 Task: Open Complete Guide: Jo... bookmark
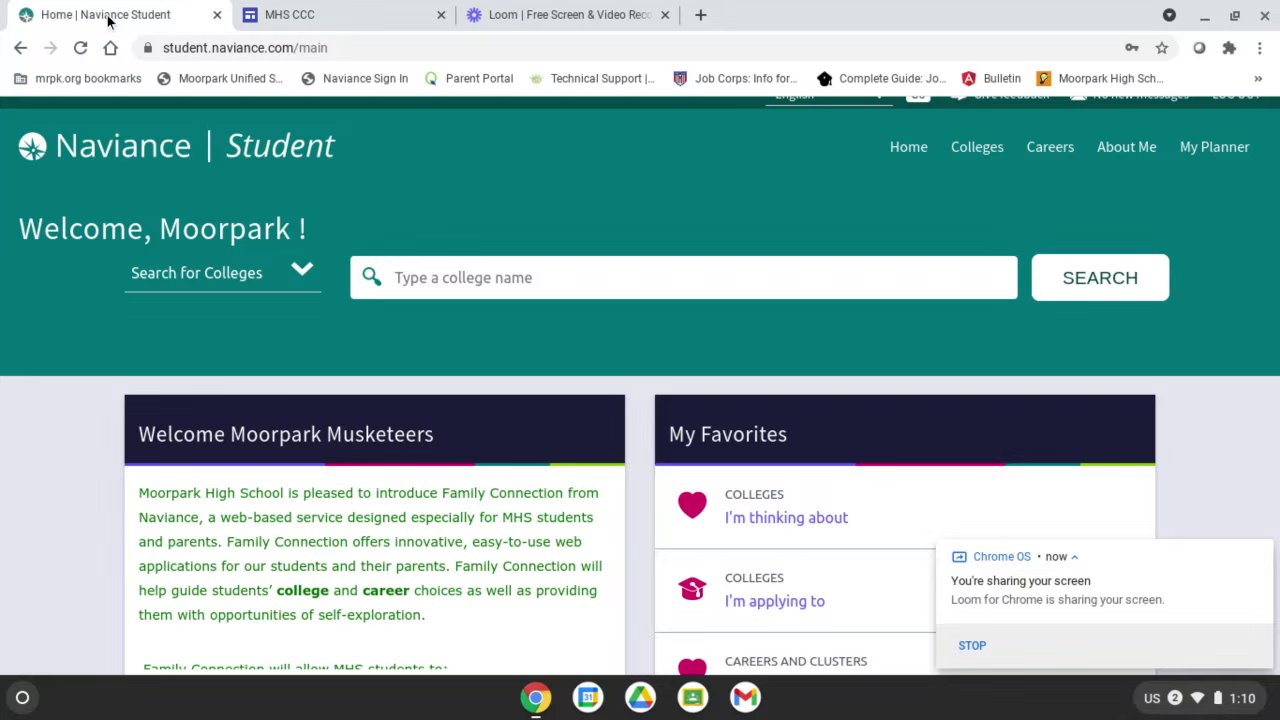[881, 79]
